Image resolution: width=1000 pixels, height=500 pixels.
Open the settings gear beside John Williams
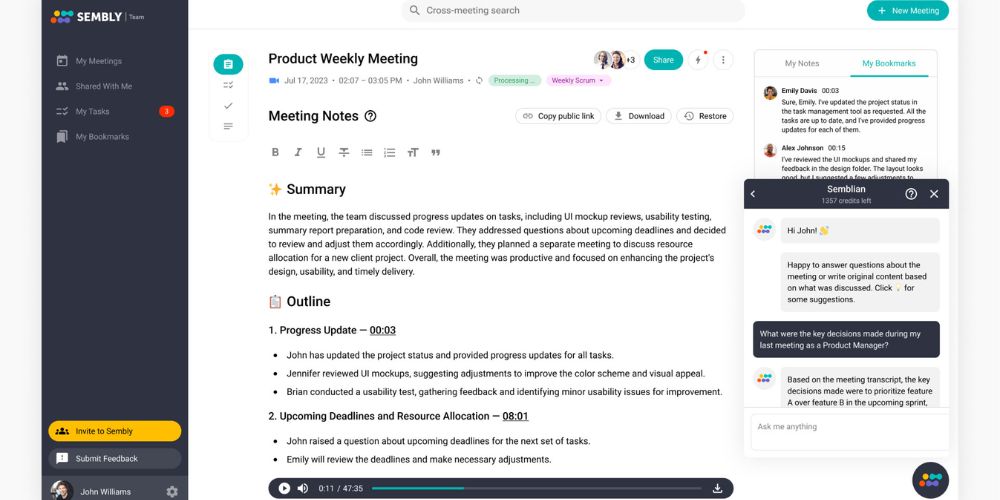172,492
